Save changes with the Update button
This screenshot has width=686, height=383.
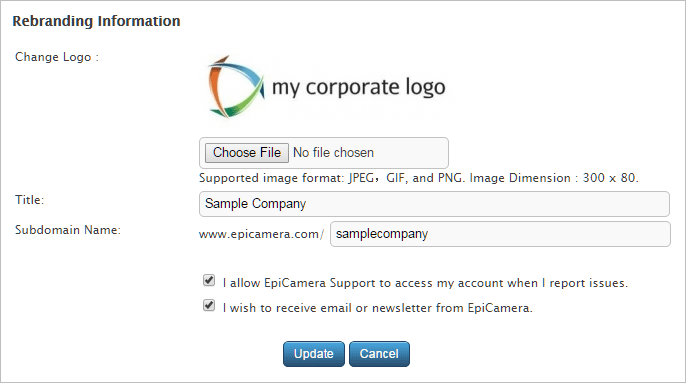(x=314, y=354)
